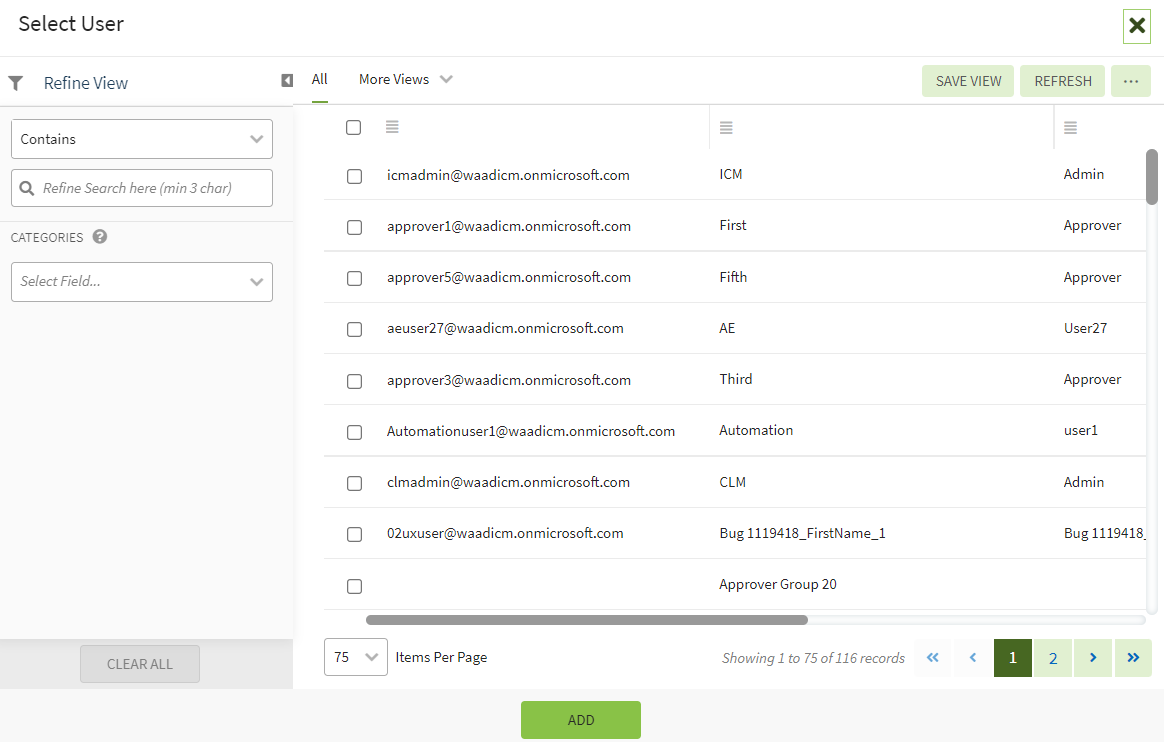
Task: Go to the last page of records
Action: (x=1133, y=658)
